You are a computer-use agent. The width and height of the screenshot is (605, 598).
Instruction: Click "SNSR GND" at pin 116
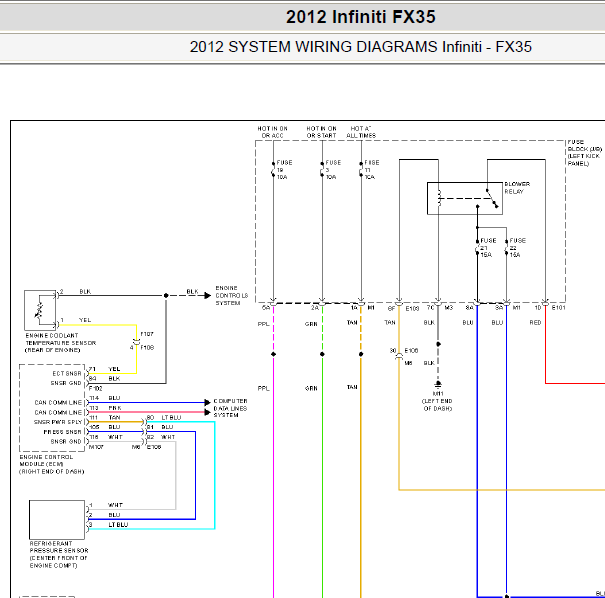(66, 442)
